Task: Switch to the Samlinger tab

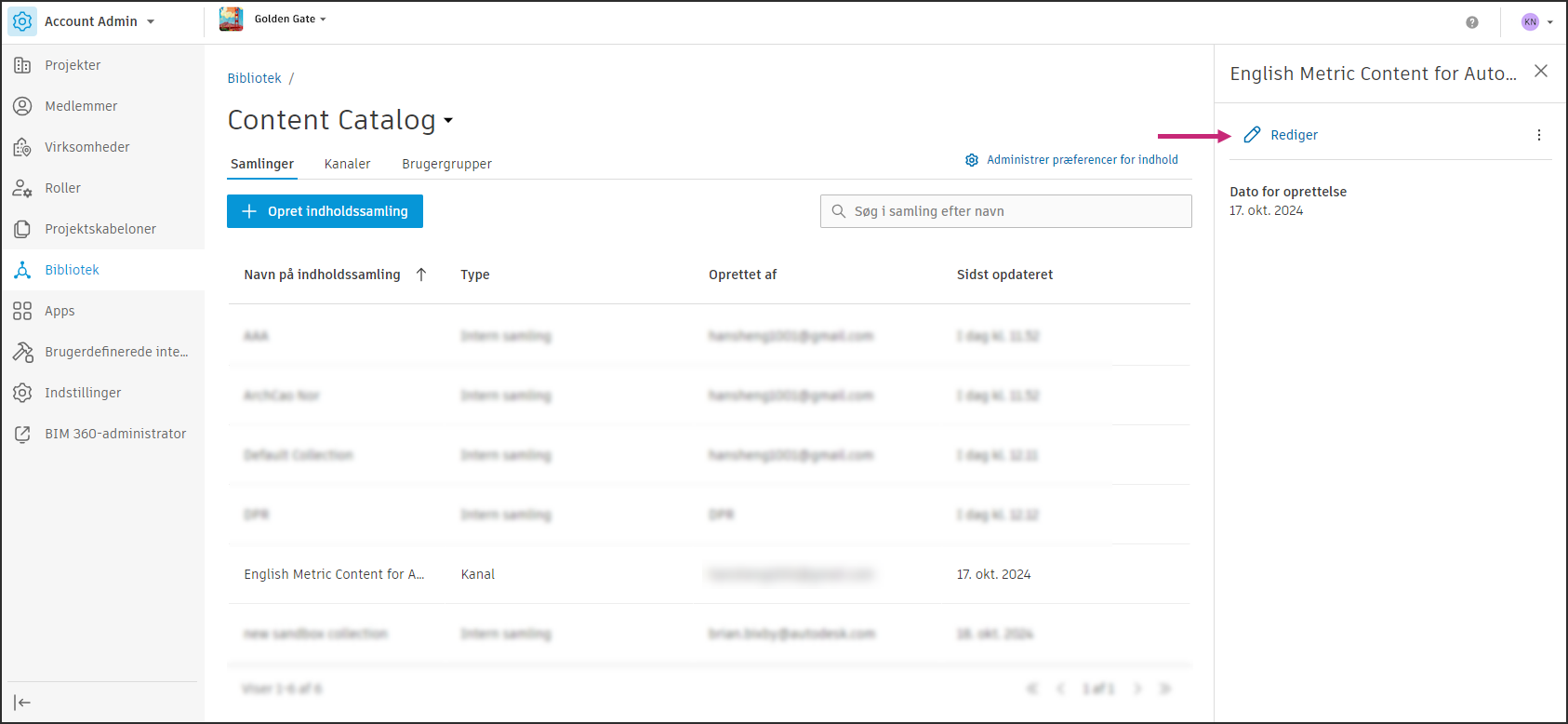Action: click(262, 164)
